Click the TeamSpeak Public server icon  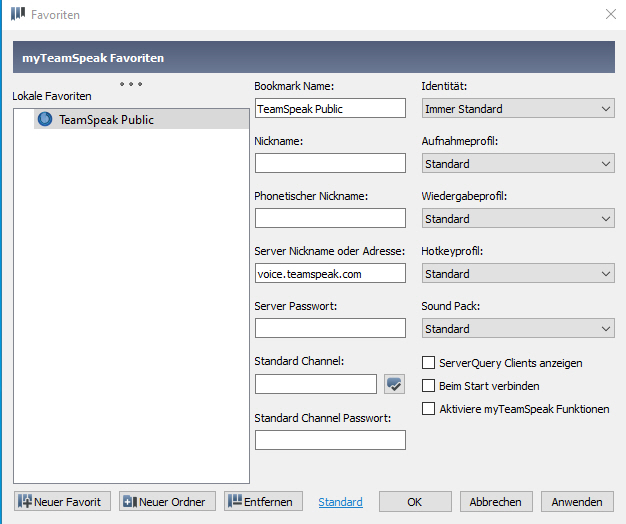point(45,119)
